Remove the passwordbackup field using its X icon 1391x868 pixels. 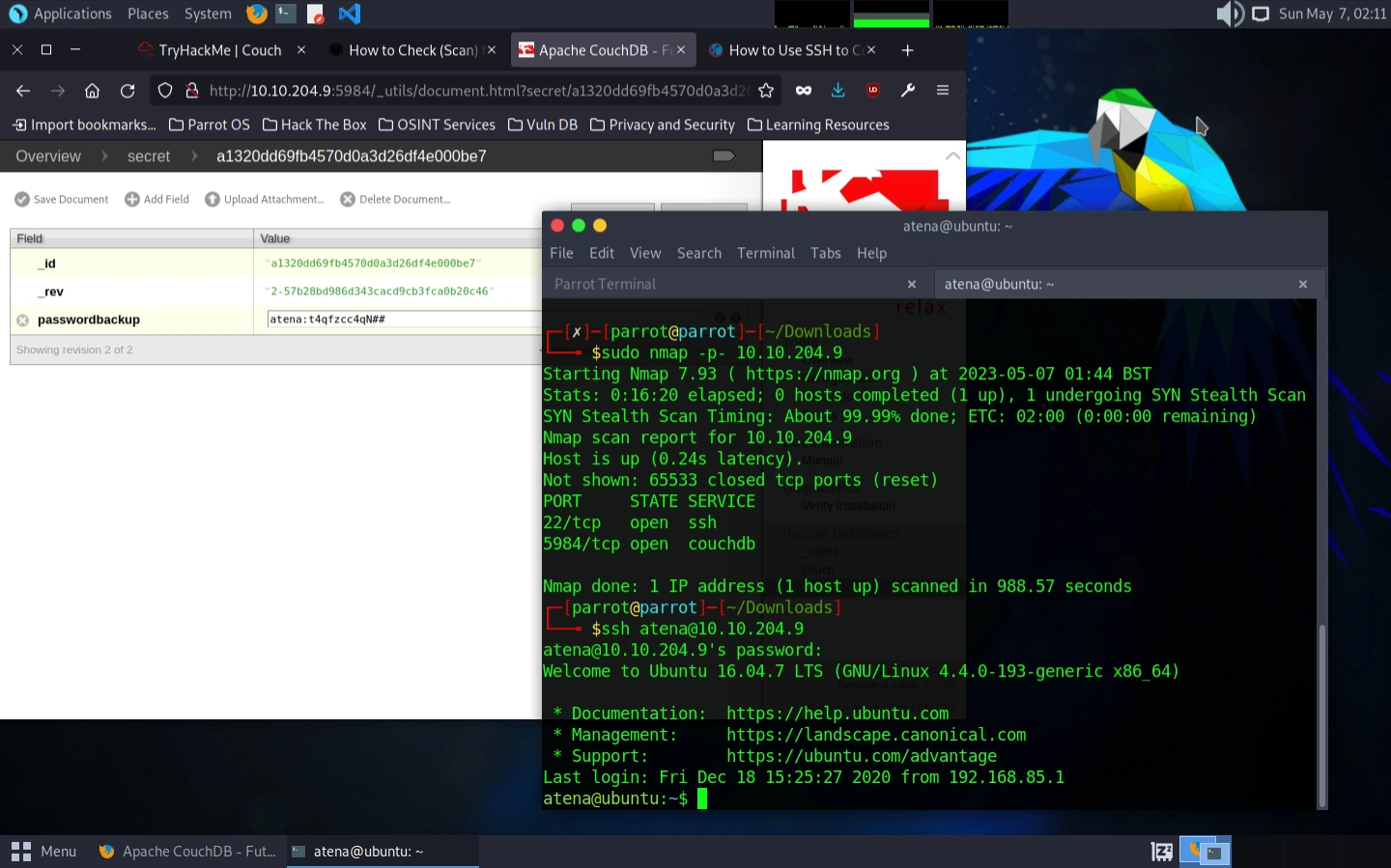[x=23, y=321]
